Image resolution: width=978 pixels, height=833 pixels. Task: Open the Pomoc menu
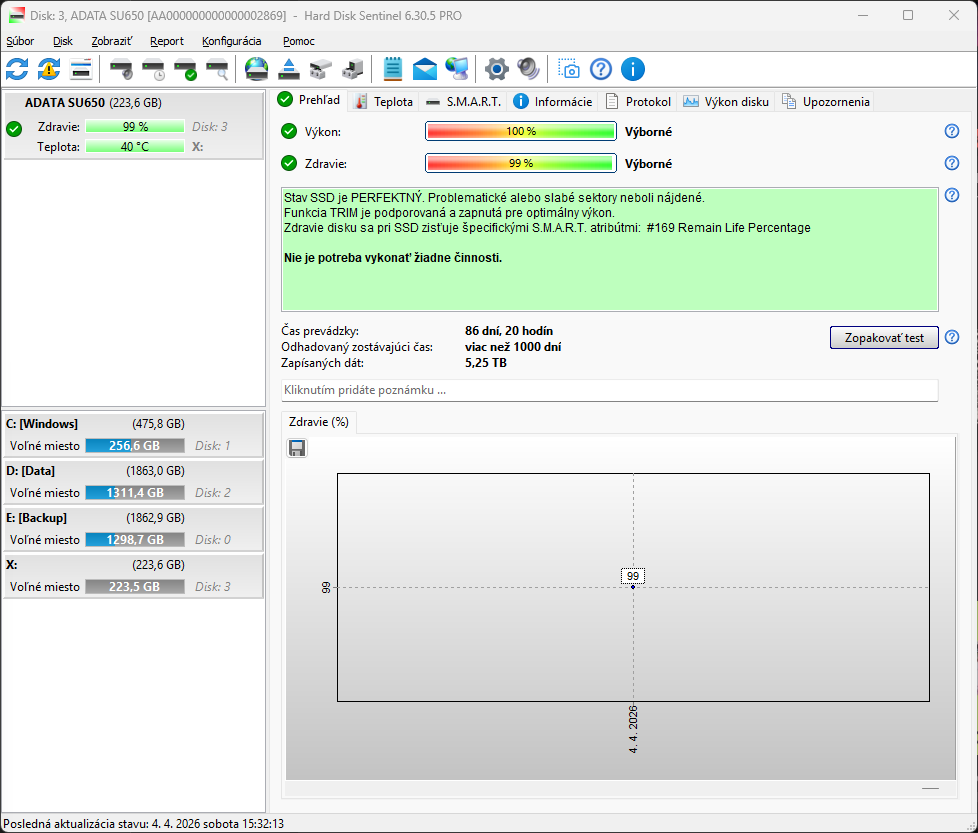(x=299, y=41)
